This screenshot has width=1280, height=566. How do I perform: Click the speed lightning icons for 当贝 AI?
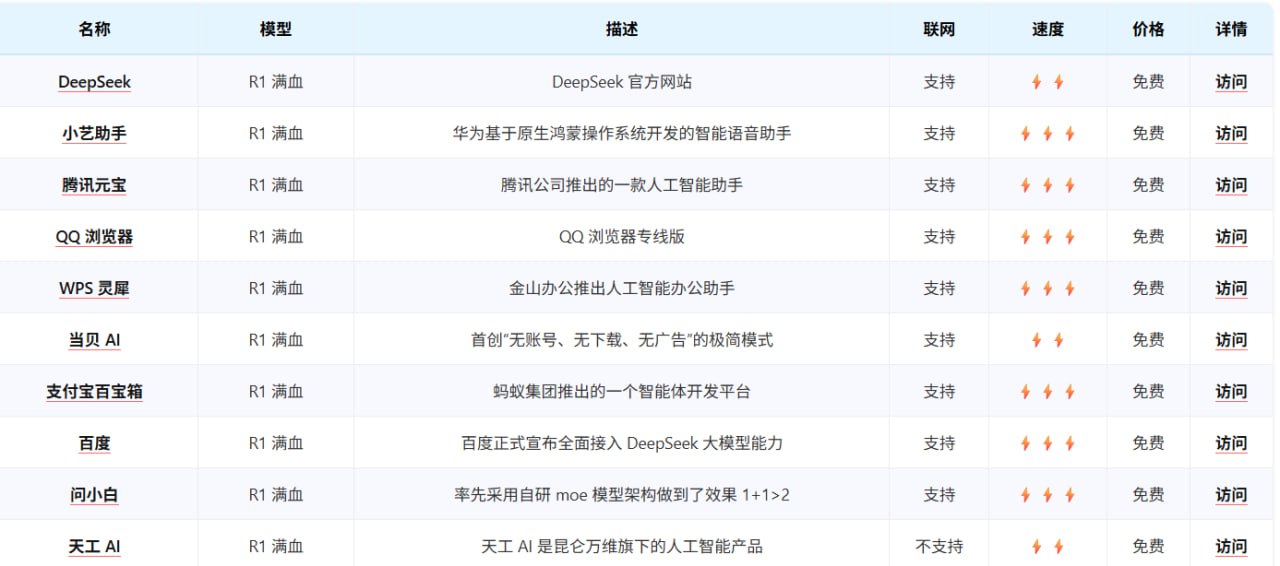pos(1047,340)
